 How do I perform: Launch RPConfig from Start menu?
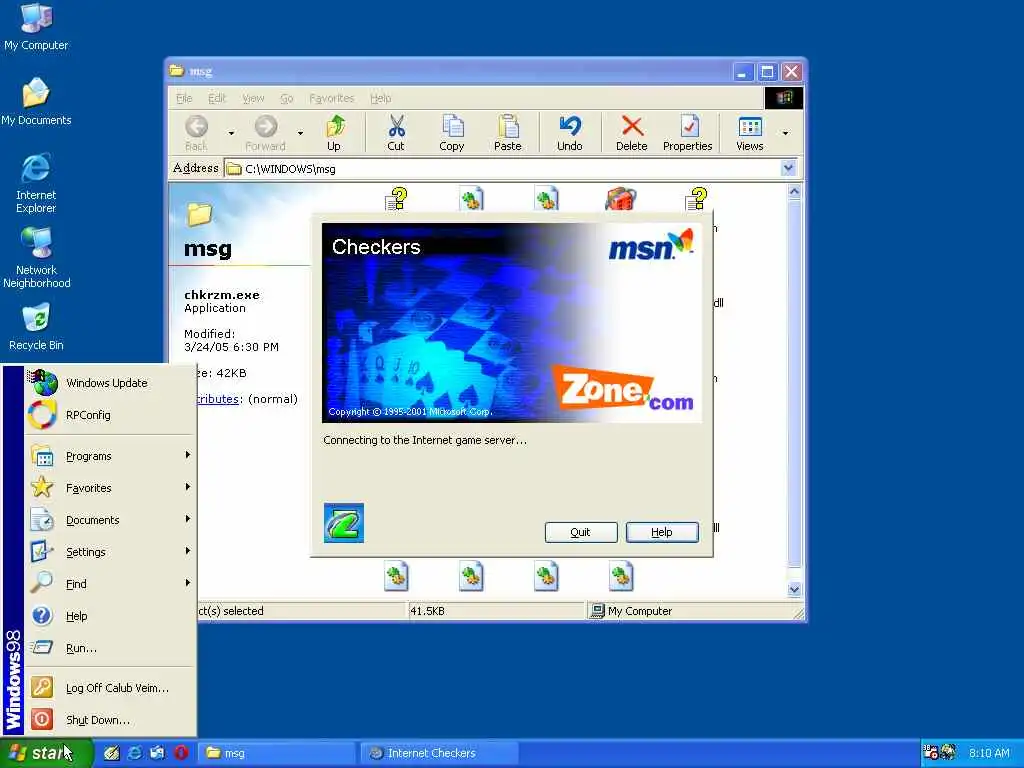tap(111, 415)
